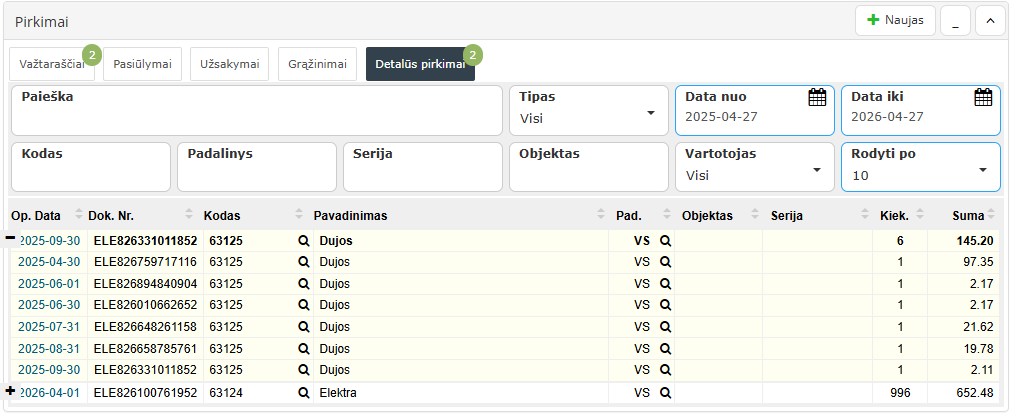Viewport: 1016px width, 417px height.
Task: Click into the Paieška search field
Action: pyautogui.click(x=257, y=118)
